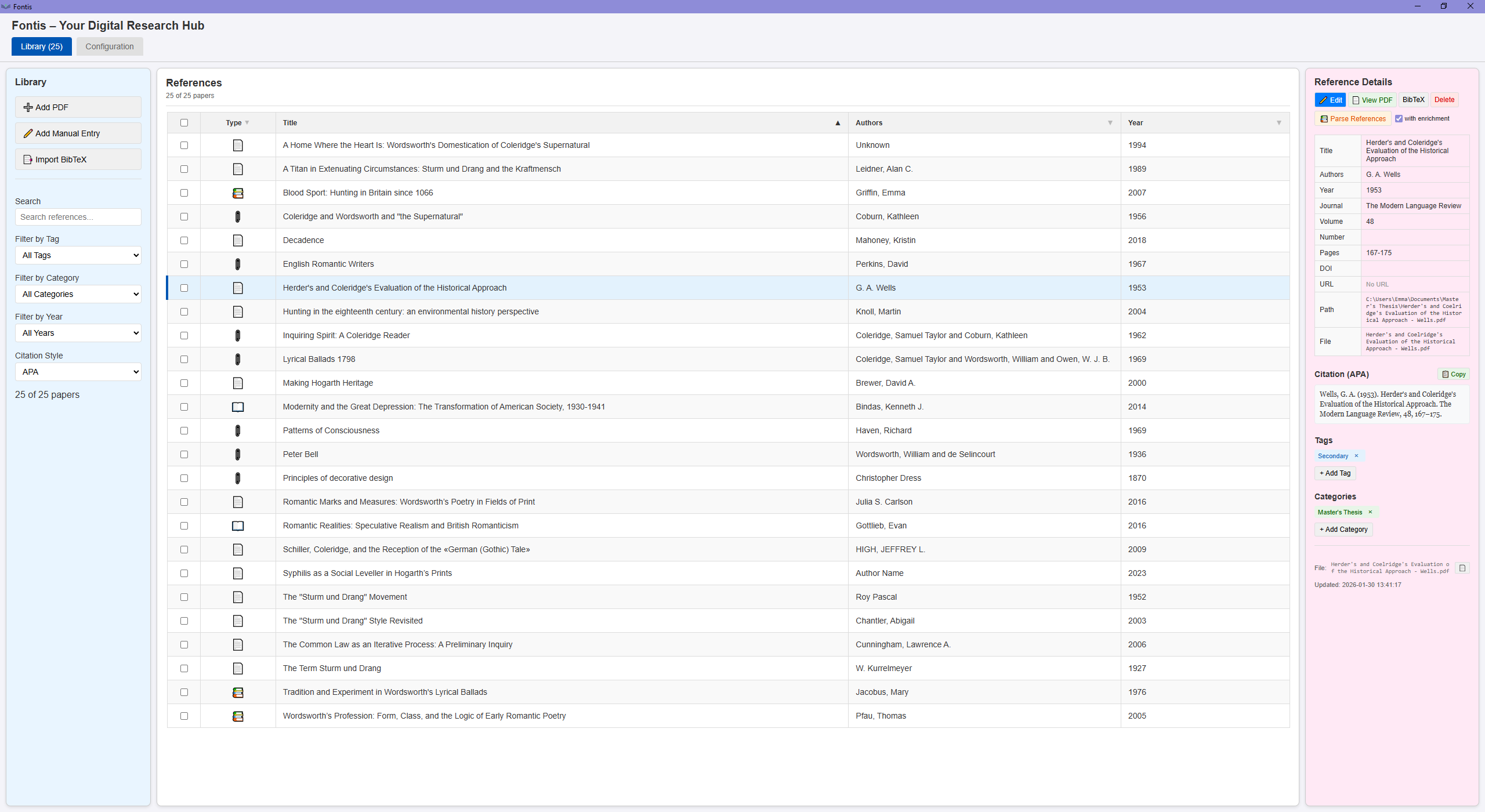Click inside the Search references field
This screenshot has height=812, width=1485.
(78, 216)
